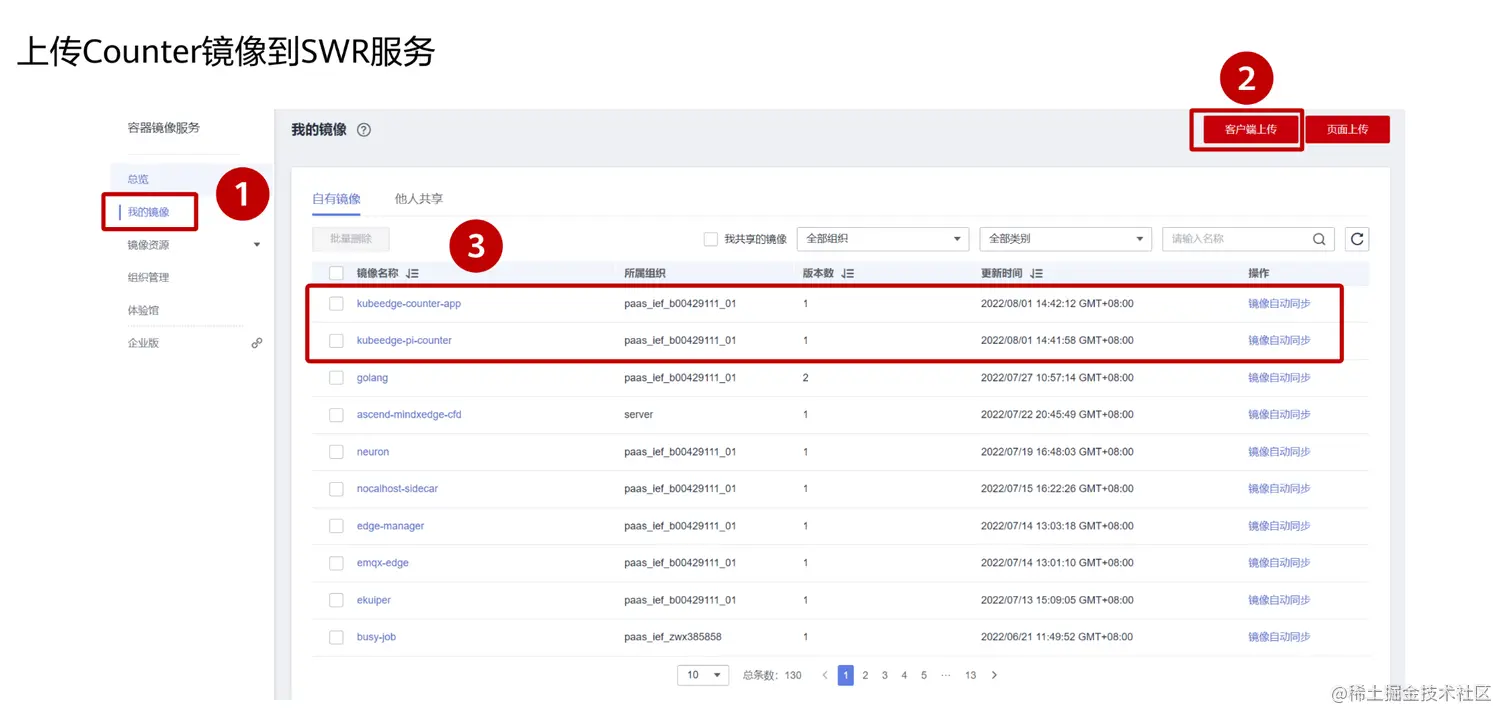Go to page 13
Viewport: 1512px width, 724px height.
[970, 676]
